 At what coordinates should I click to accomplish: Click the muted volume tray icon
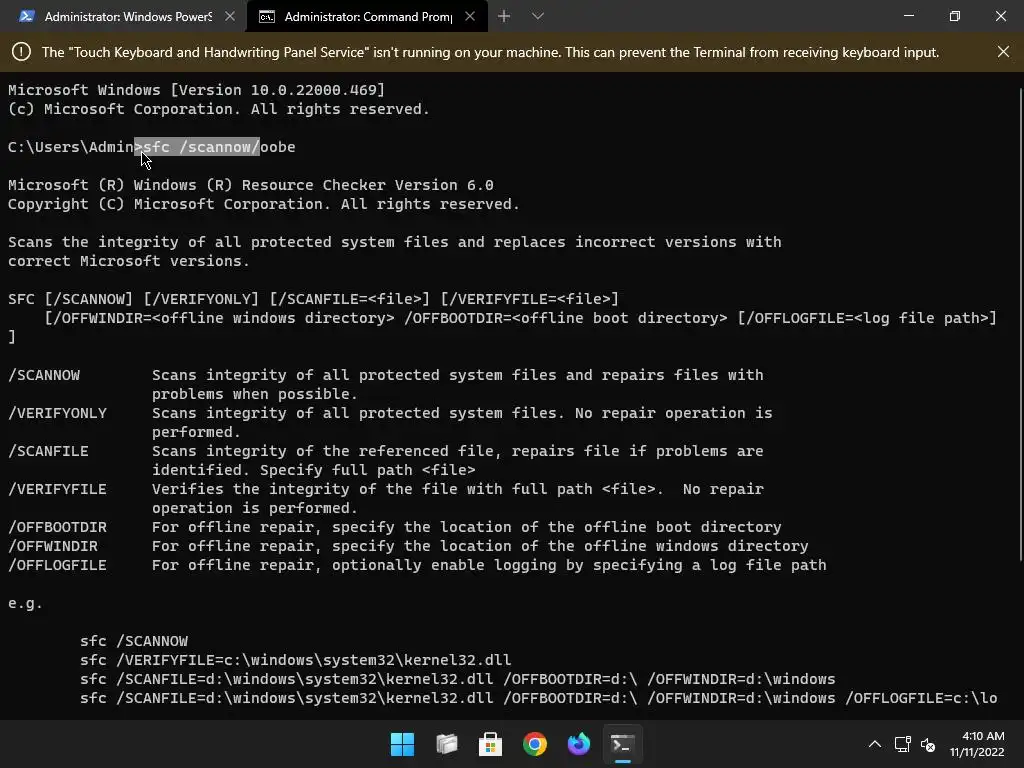pos(927,744)
